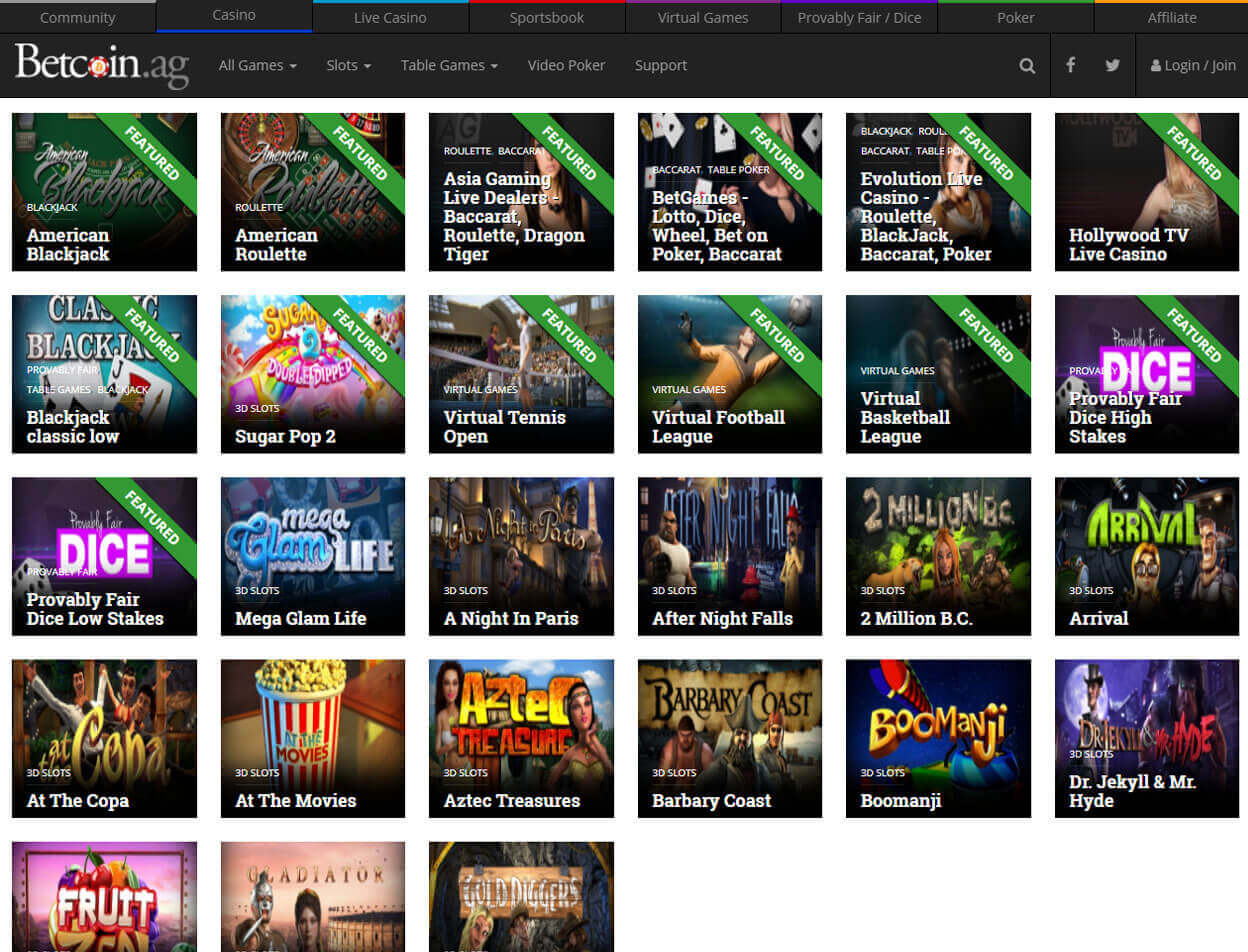Viewport: 1248px width, 952px height.
Task: Click the search magnifier icon
Action: (x=1027, y=66)
